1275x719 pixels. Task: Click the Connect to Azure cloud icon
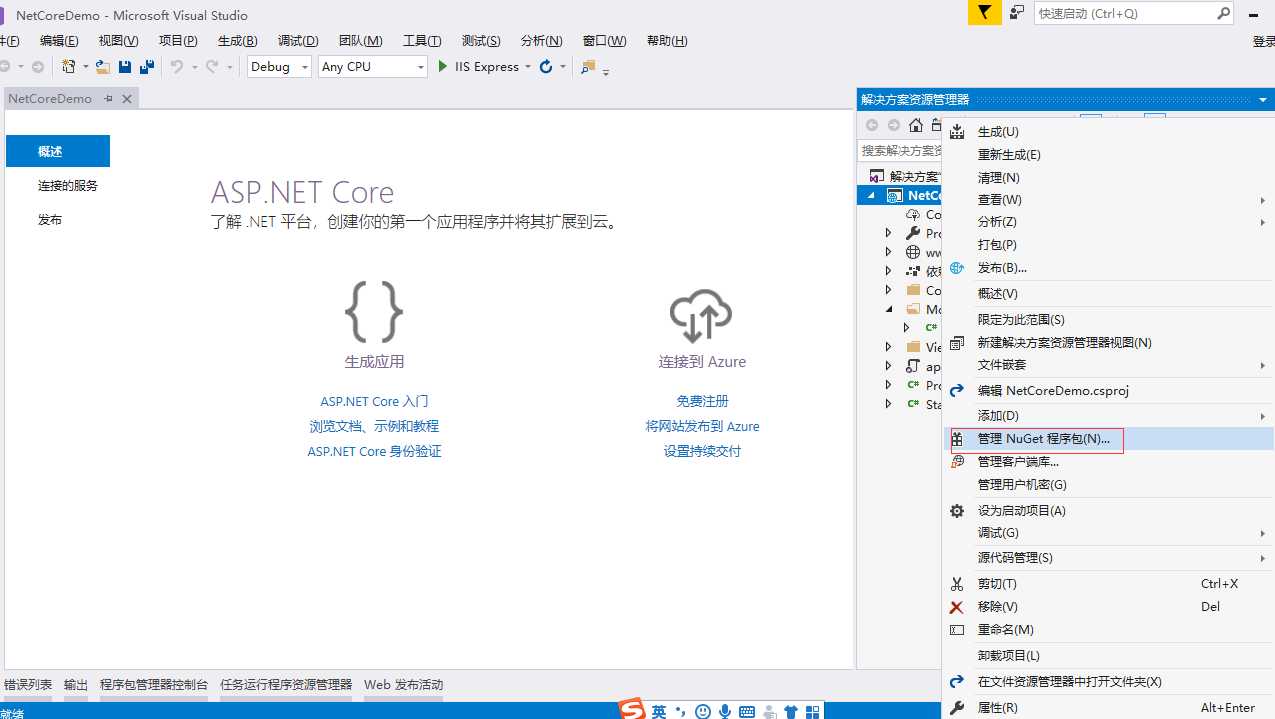701,315
